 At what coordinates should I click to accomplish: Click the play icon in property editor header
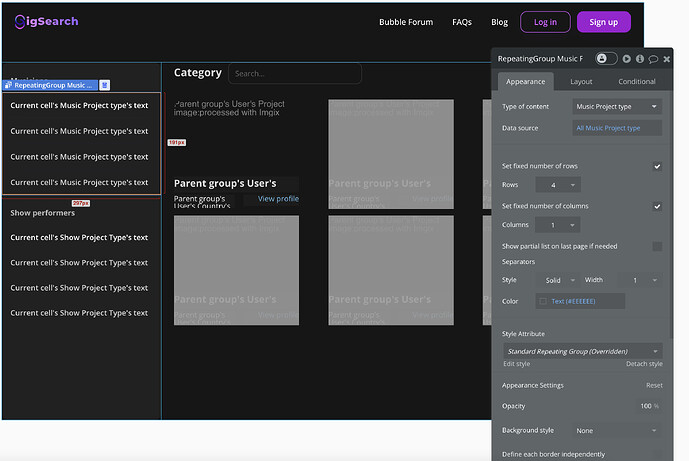[627, 59]
